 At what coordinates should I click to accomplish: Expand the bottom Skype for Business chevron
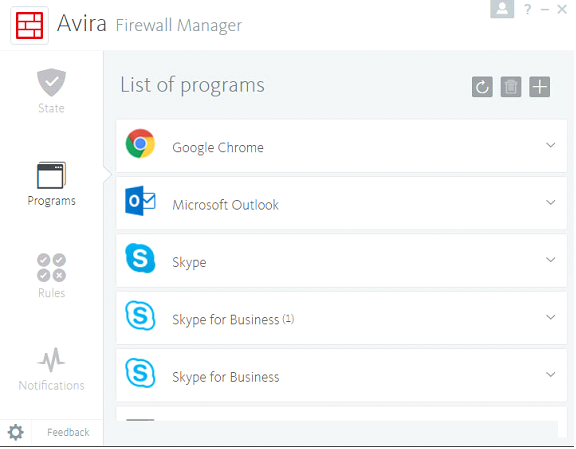(551, 374)
